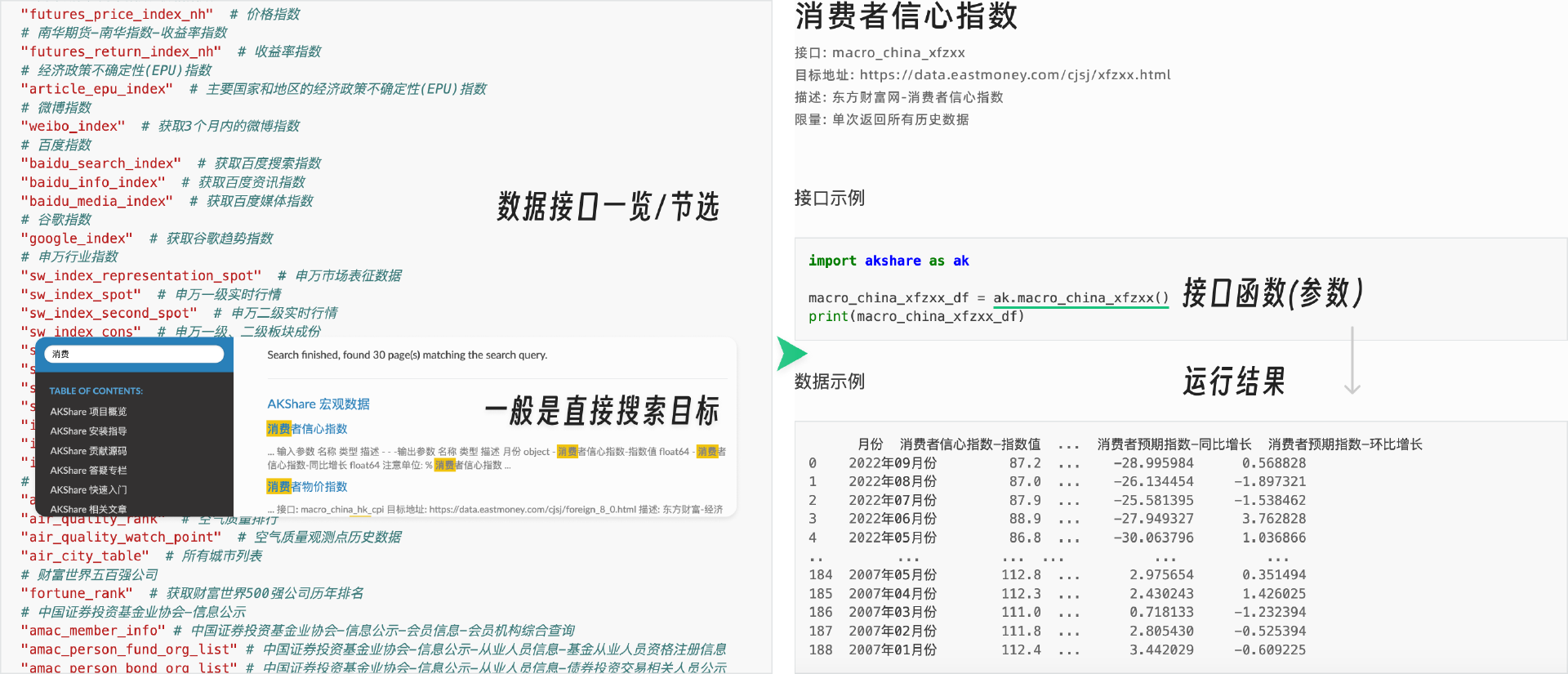
Task: Click the 限量: 单次返回所有历史数据 line
Action: pyautogui.click(x=882, y=120)
